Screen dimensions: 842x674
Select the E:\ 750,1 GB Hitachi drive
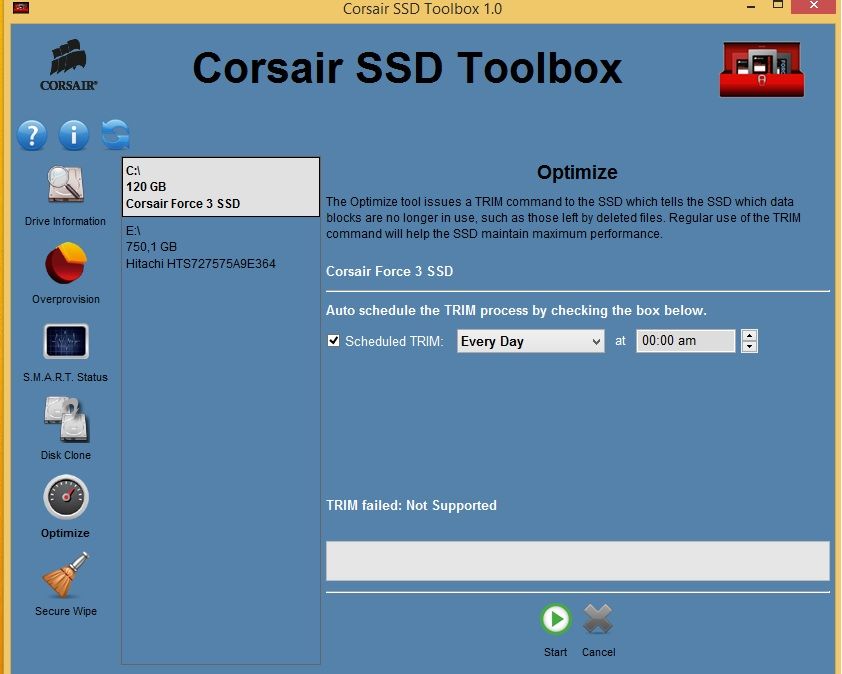point(221,247)
